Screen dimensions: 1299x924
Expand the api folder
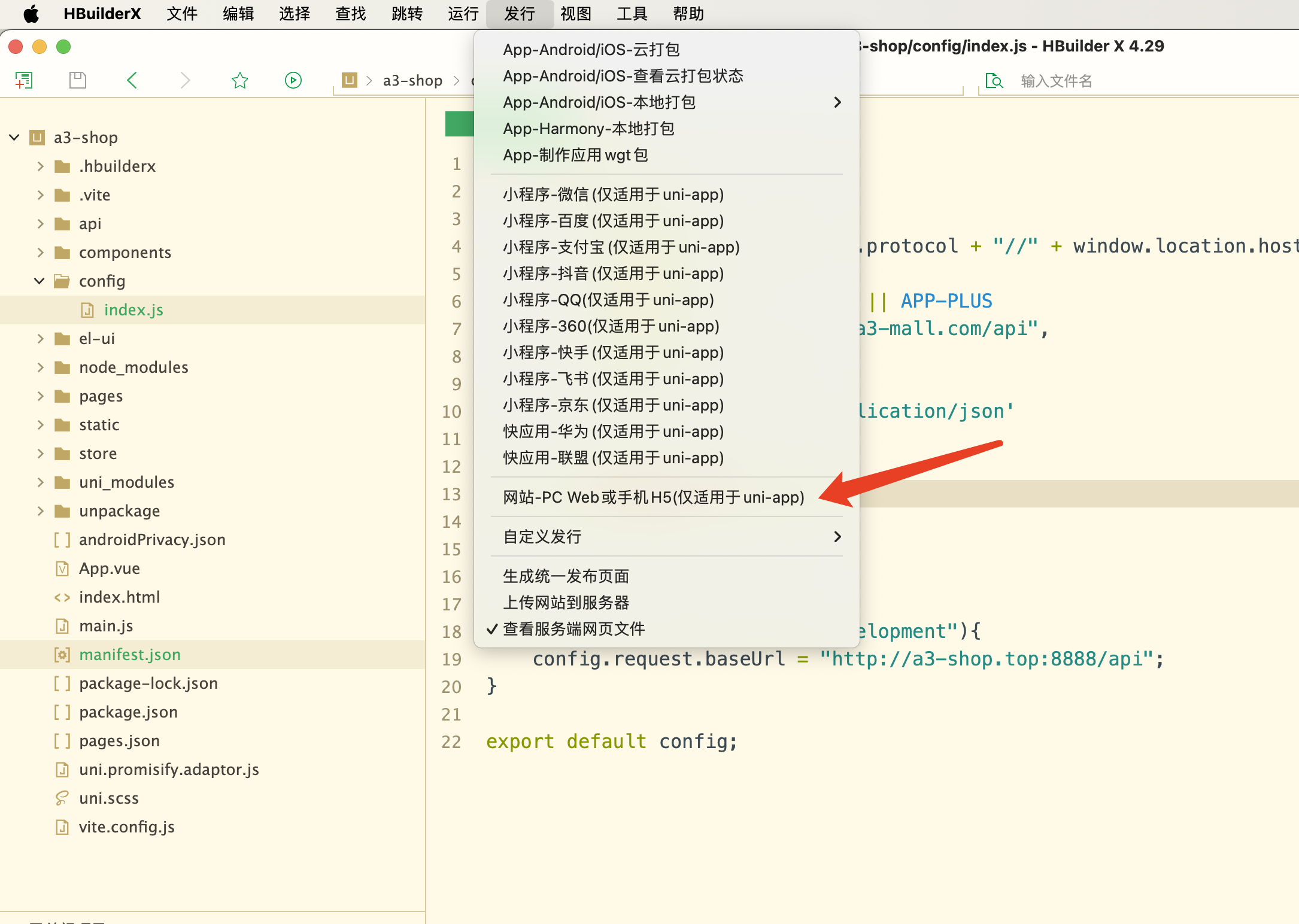coord(40,224)
